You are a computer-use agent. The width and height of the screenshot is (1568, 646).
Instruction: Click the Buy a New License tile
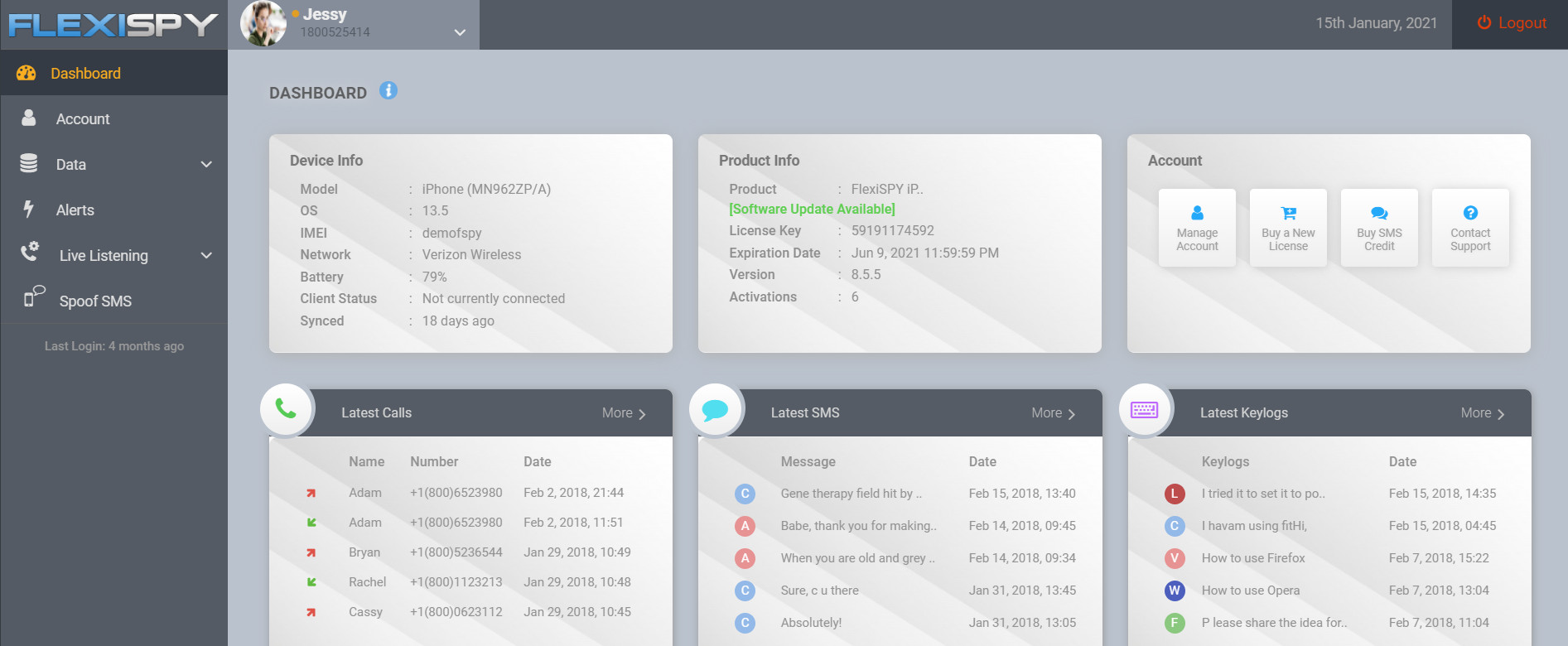(x=1288, y=227)
